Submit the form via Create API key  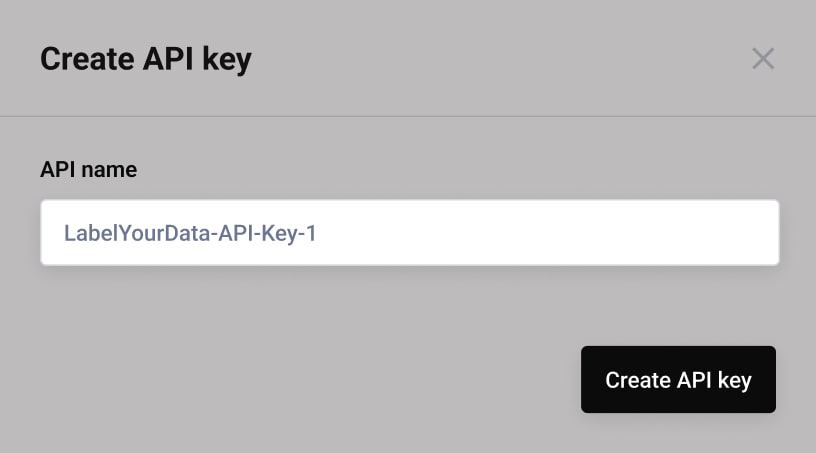point(678,380)
